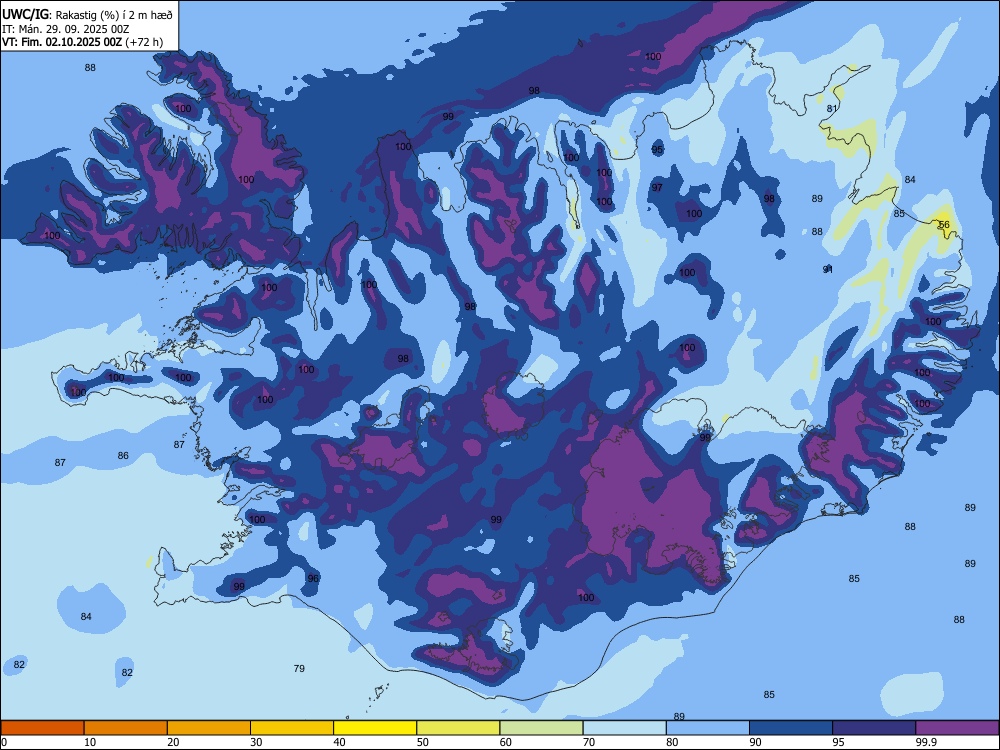Click the medium blue 80–90 legend swatch
This screenshot has height=750, width=1000.
coord(708,728)
